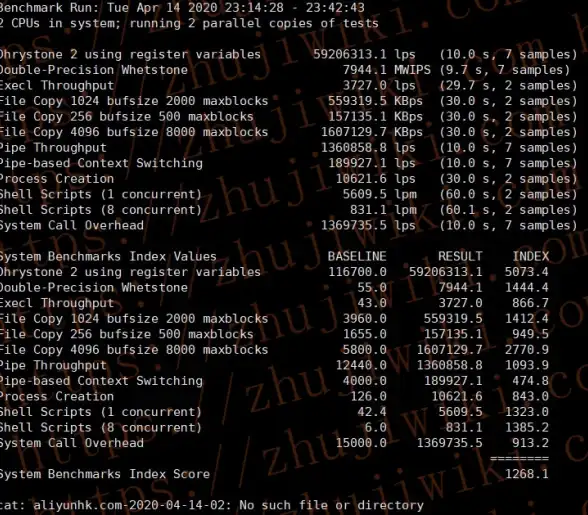Click File Copy 4096 baseline 5800.0

pyautogui.click(x=364, y=350)
